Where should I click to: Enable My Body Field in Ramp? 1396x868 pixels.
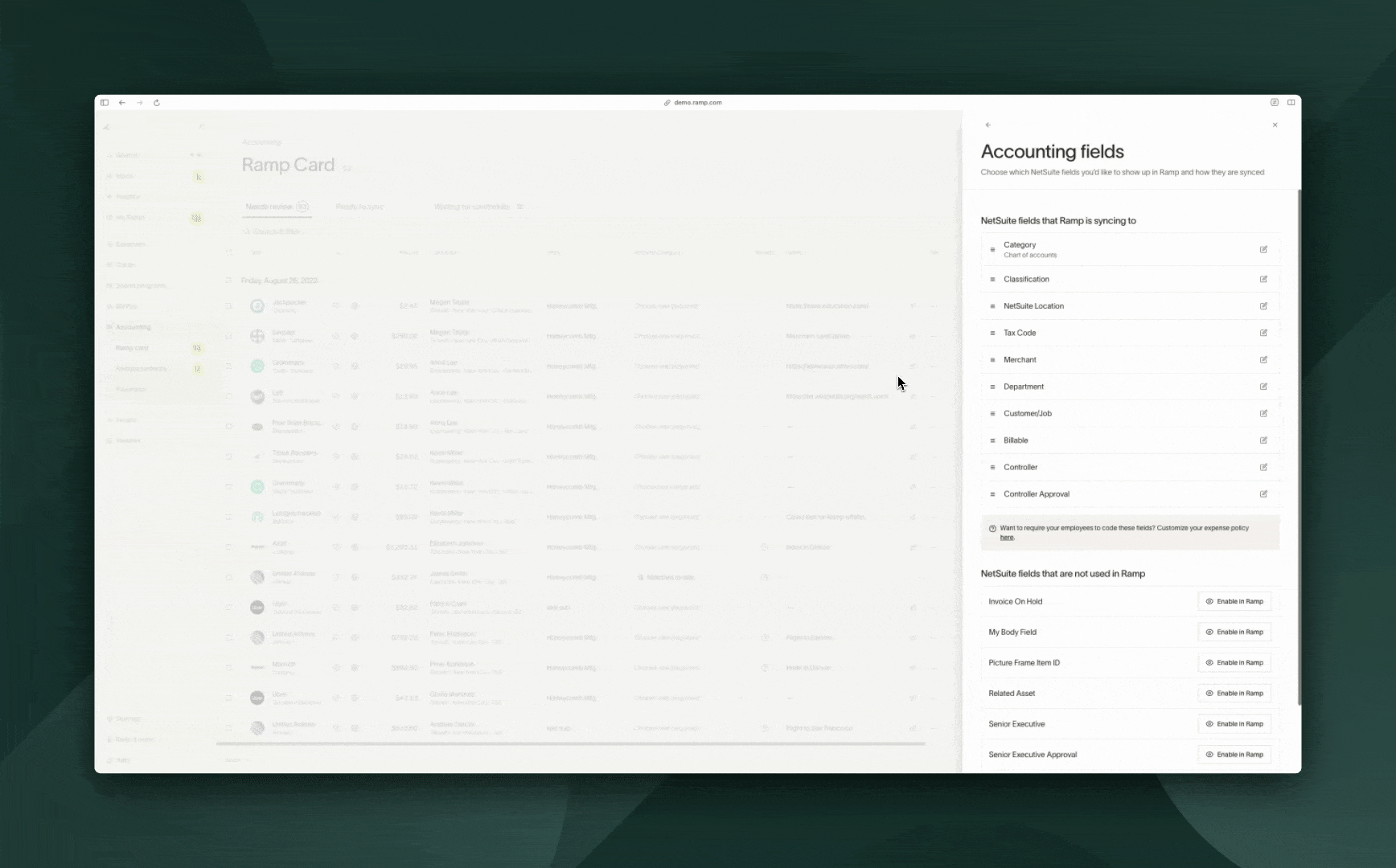1234,632
